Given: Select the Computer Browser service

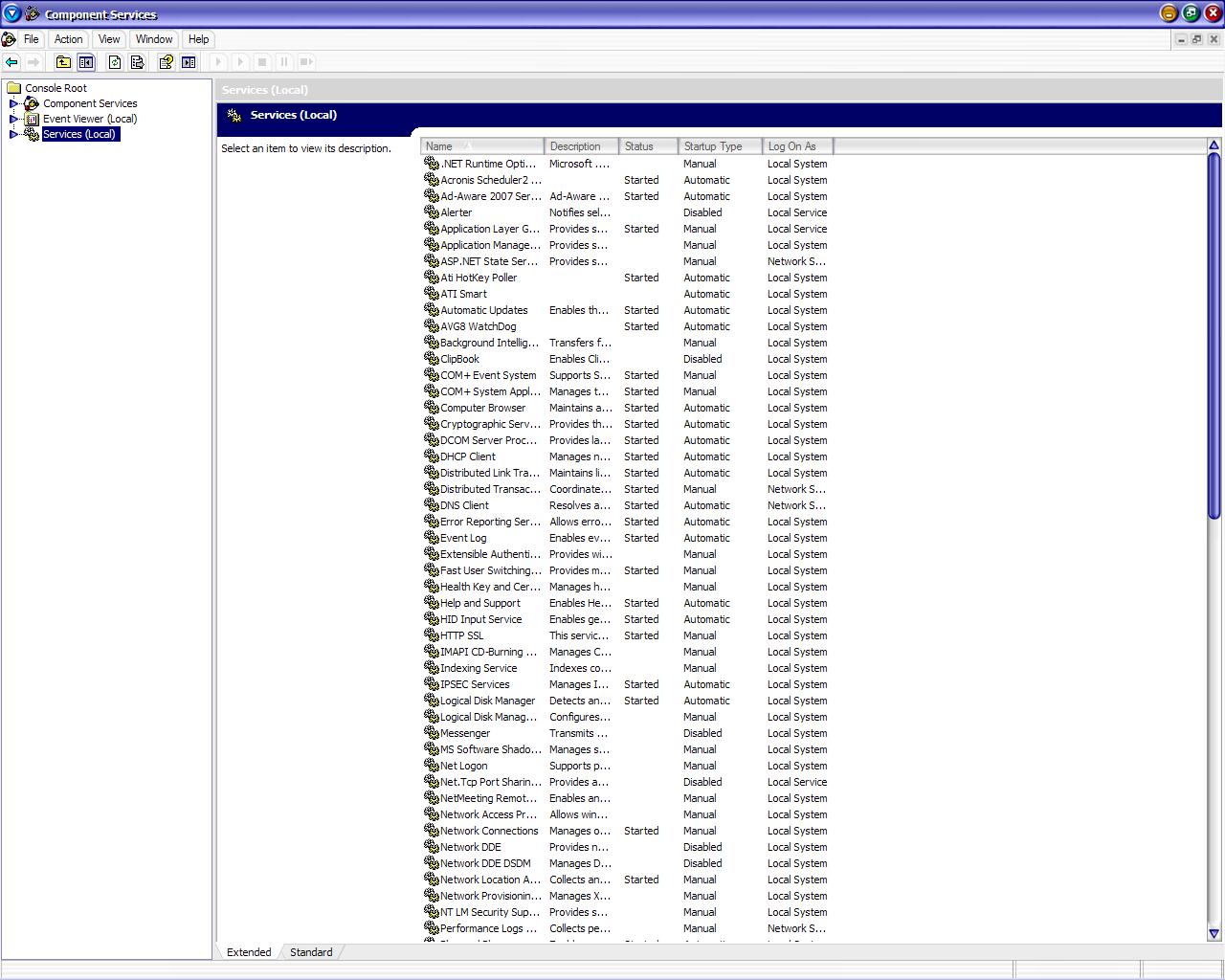Looking at the screenshot, I should (x=626, y=408).
